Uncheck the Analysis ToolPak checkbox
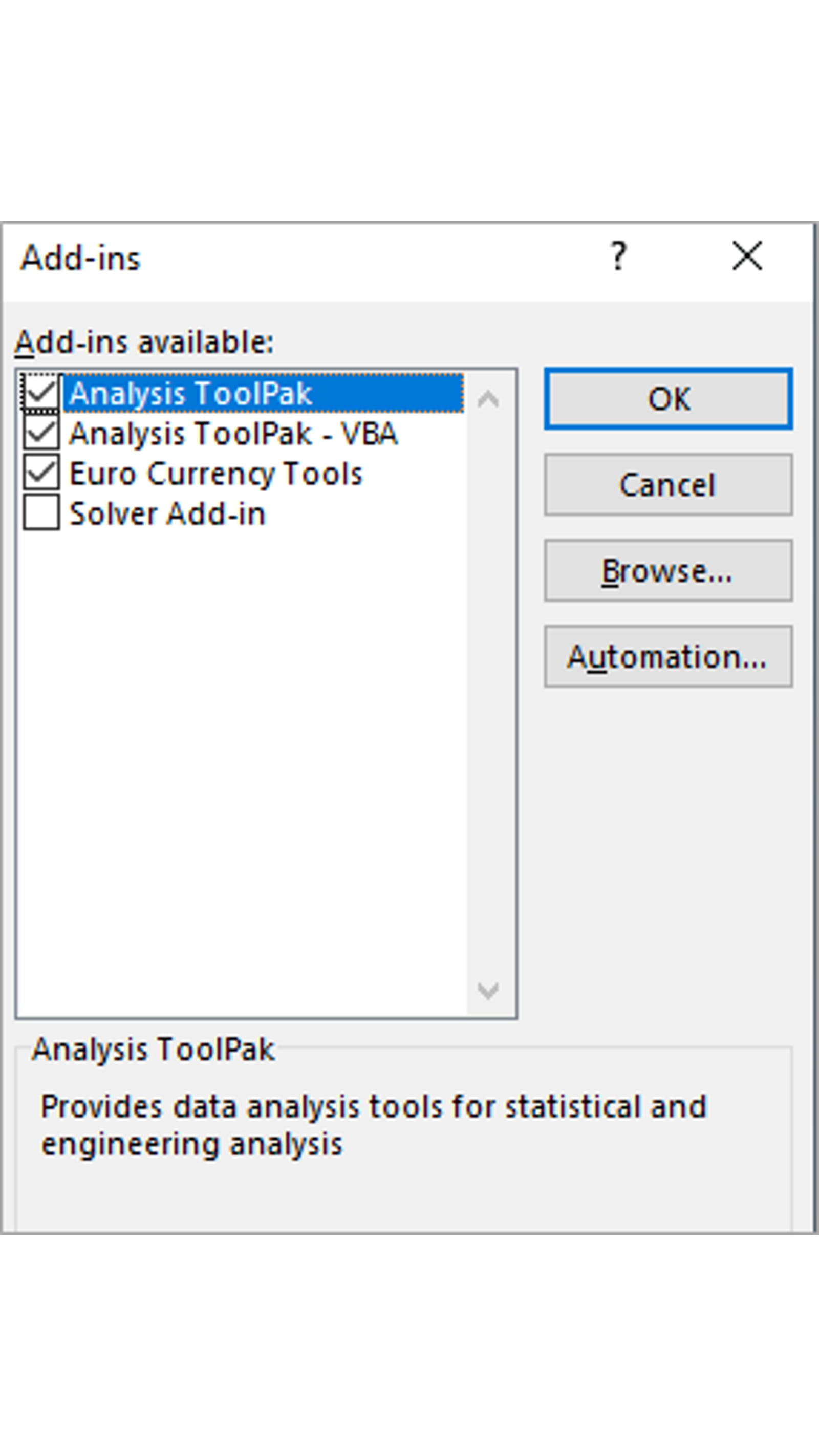 pyautogui.click(x=41, y=393)
